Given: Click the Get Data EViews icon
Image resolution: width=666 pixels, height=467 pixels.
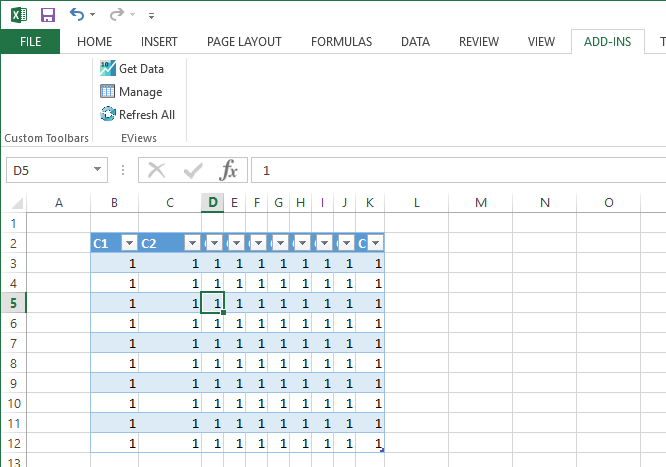Looking at the screenshot, I should (108, 68).
